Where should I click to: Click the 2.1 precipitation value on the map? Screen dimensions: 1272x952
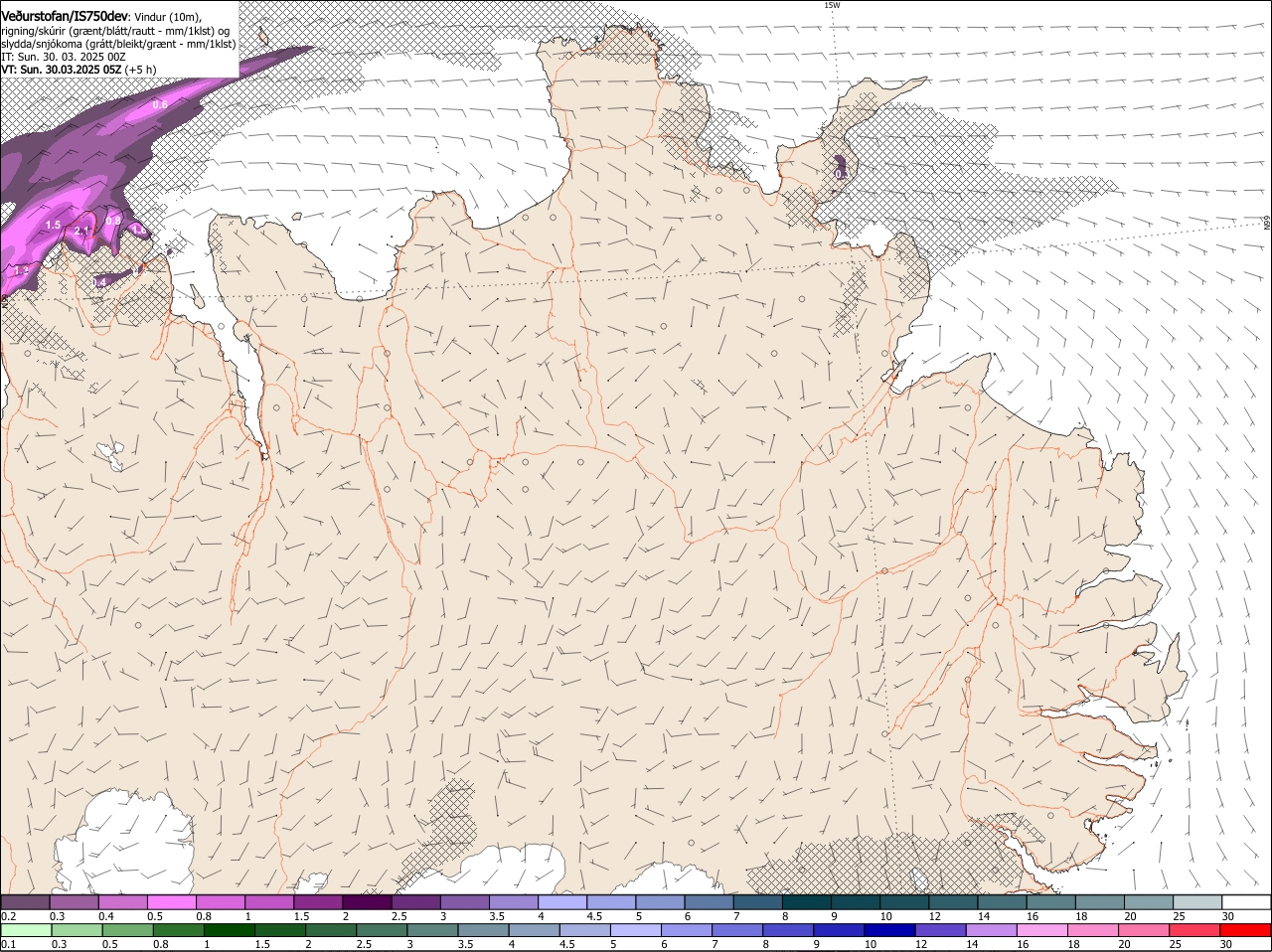point(82,232)
